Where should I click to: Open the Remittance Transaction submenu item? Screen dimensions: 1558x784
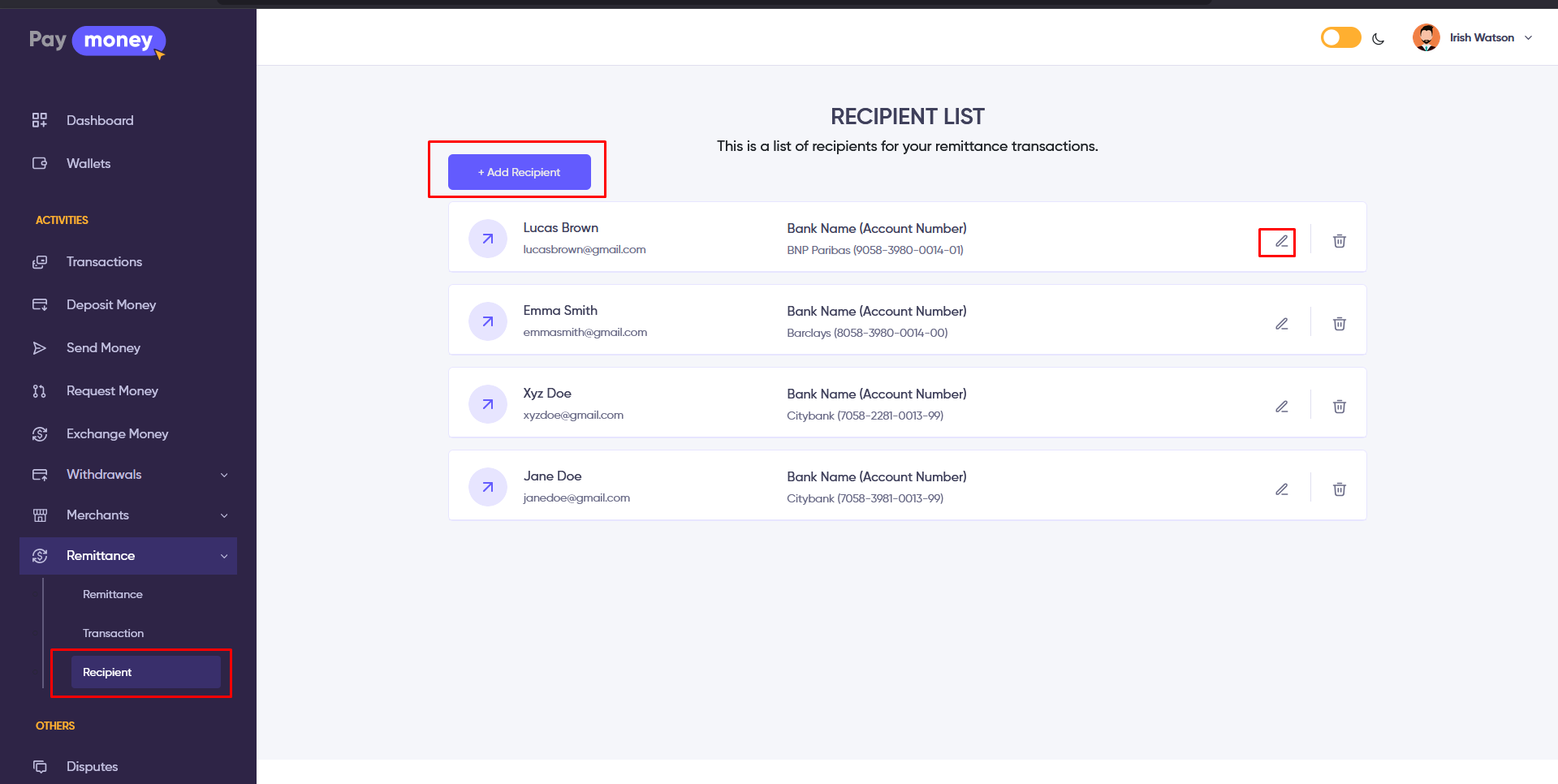pos(113,633)
